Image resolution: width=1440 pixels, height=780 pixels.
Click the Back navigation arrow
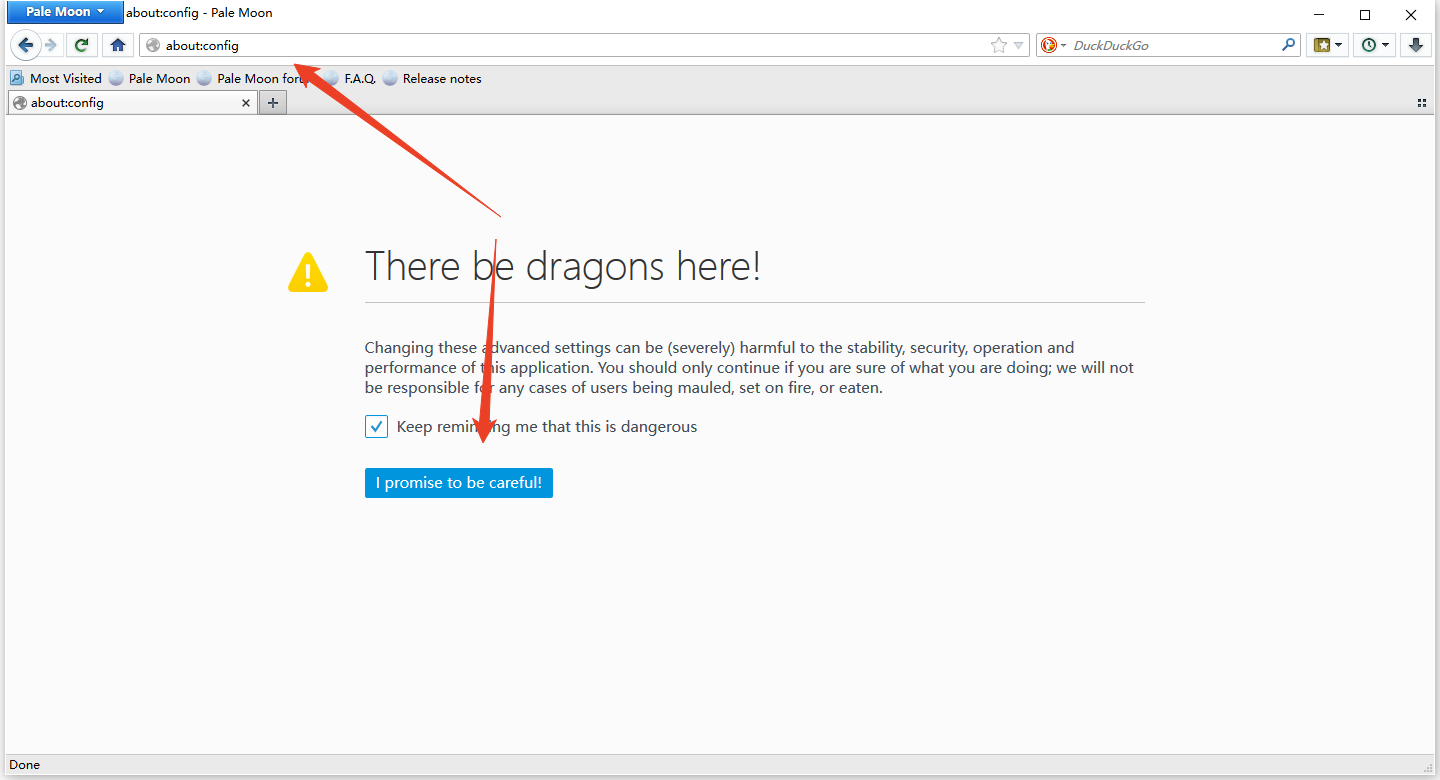point(25,45)
